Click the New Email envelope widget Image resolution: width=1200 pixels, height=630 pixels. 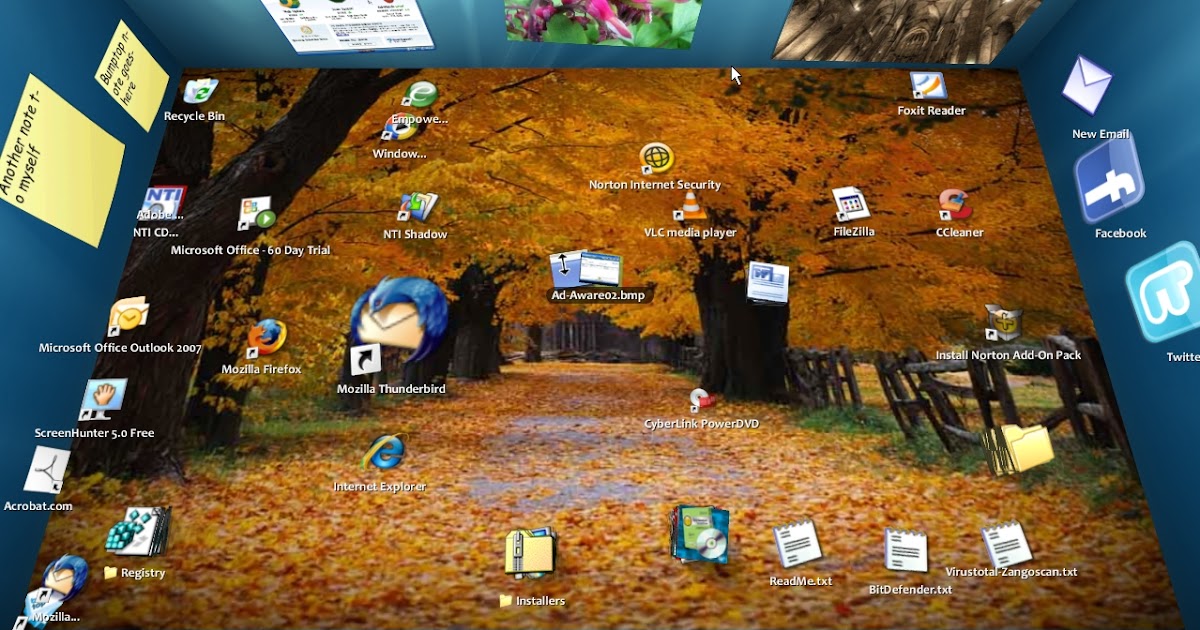(x=1087, y=85)
